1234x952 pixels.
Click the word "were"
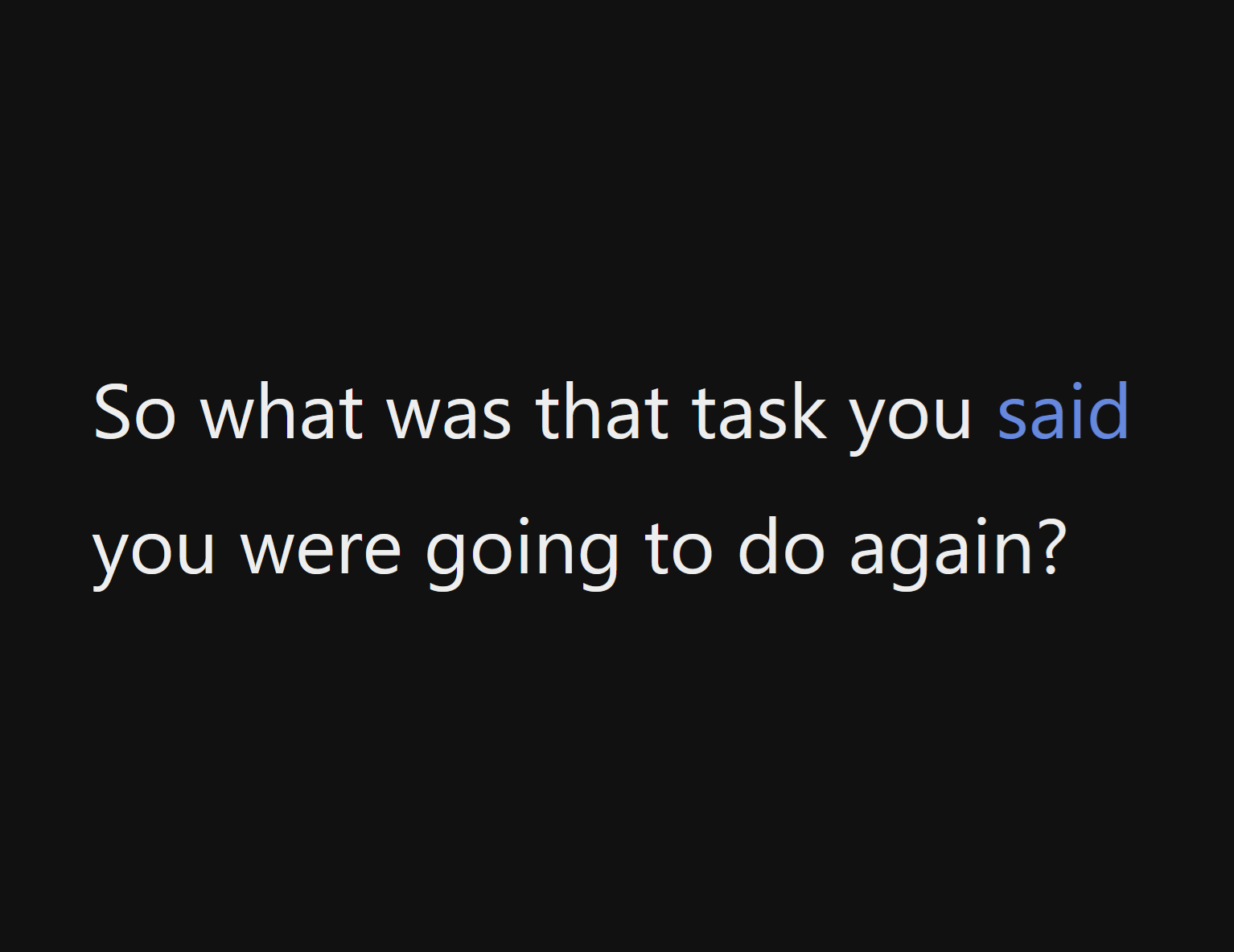click(x=321, y=550)
